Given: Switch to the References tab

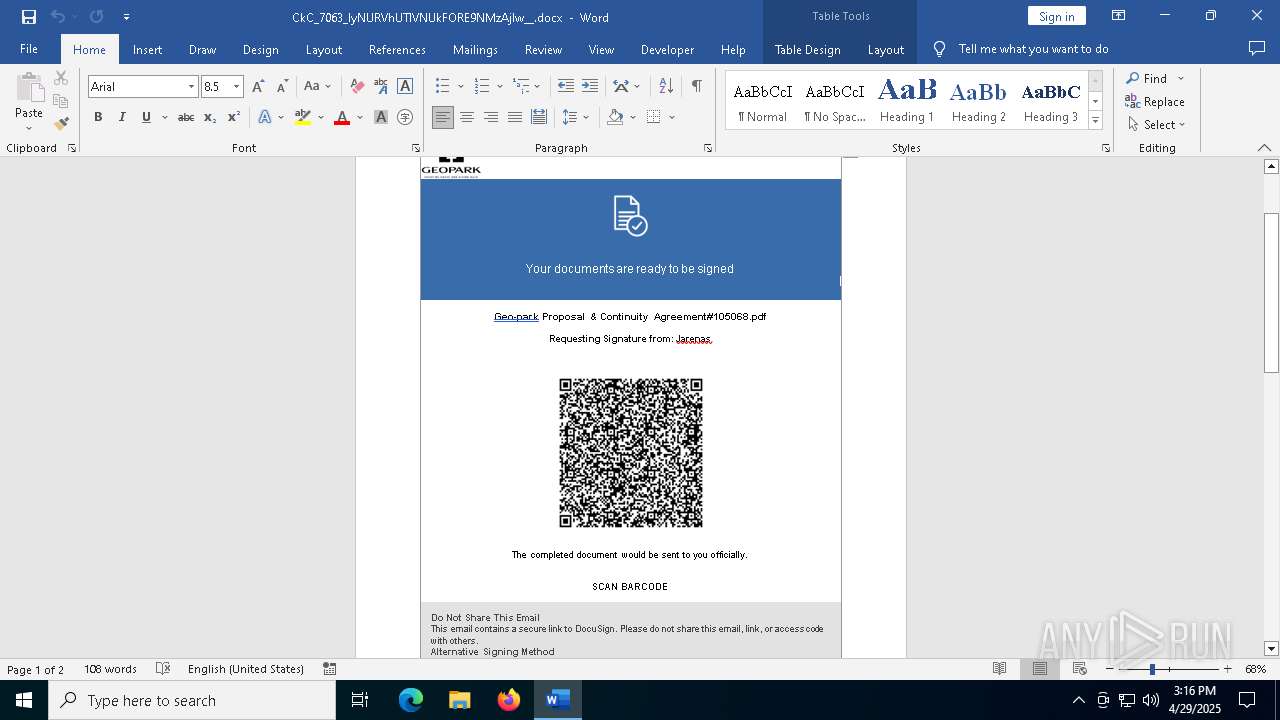Looking at the screenshot, I should pos(397,49).
